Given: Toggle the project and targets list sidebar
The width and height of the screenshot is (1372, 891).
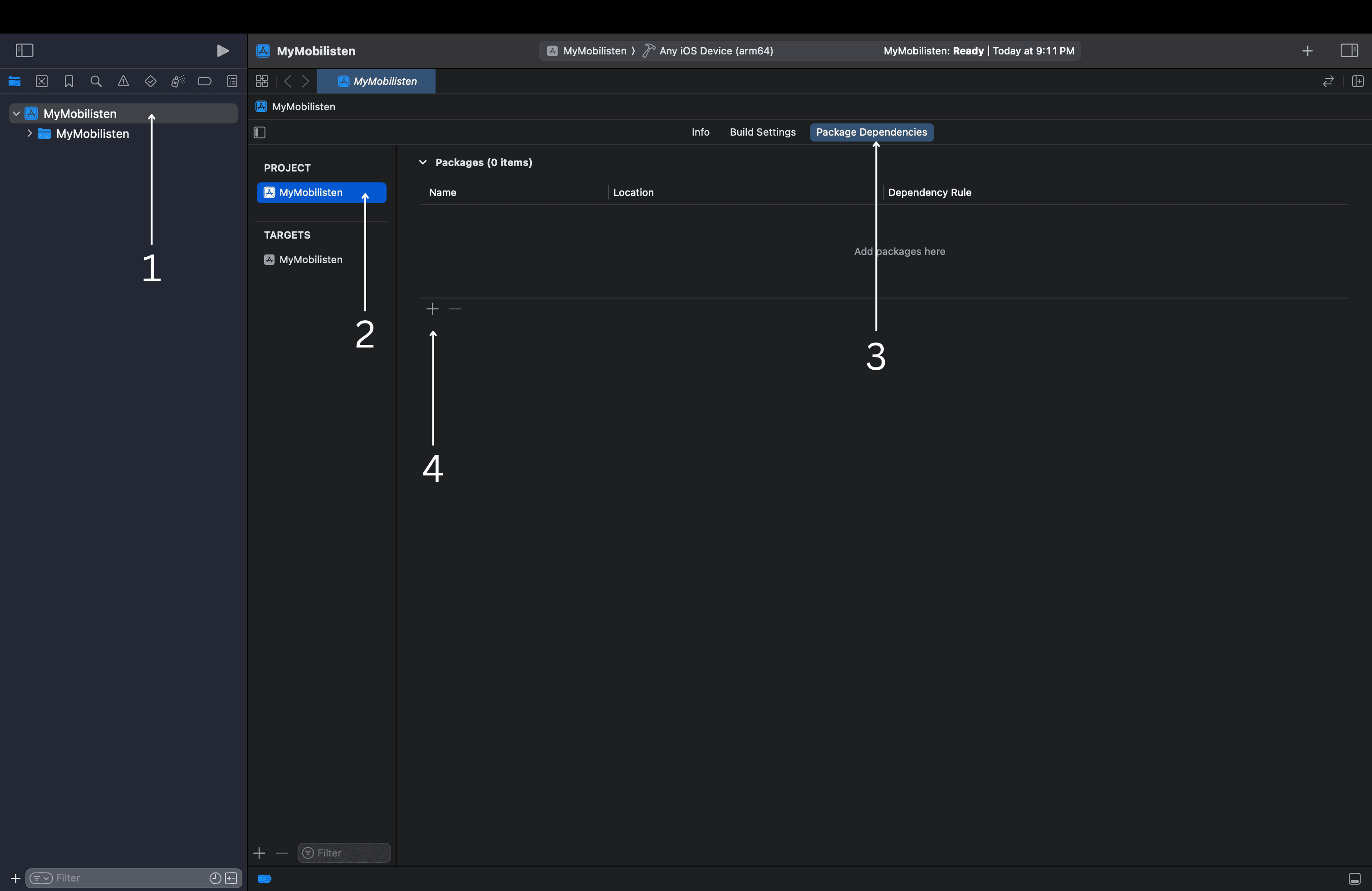Looking at the screenshot, I should [x=260, y=132].
